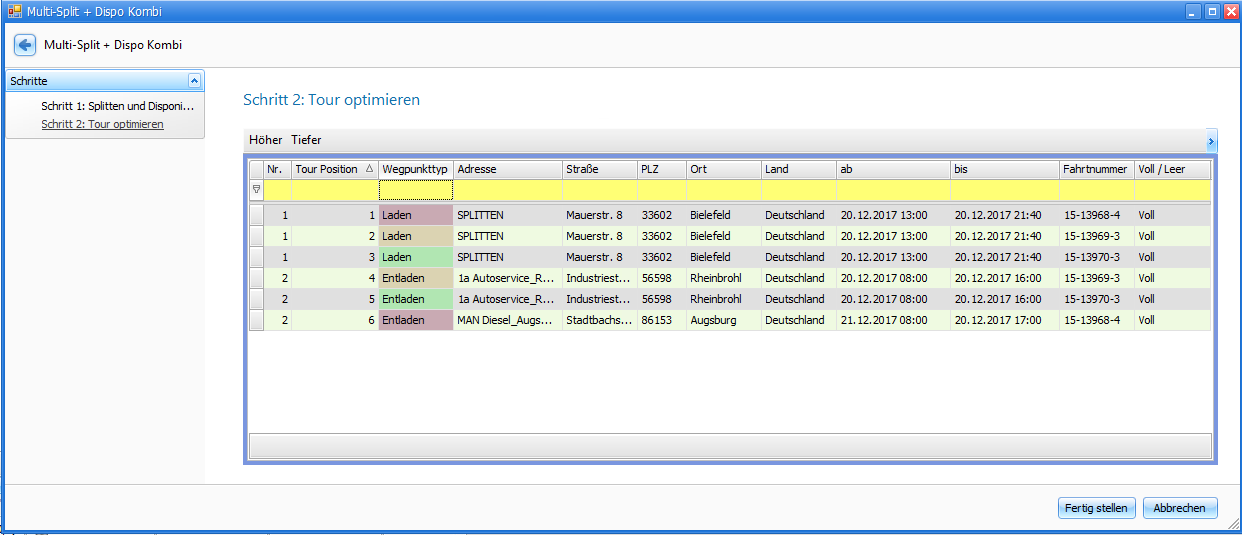Click the Wegpunkttyp column header
Viewport: 1242px width, 535px height.
click(415, 170)
